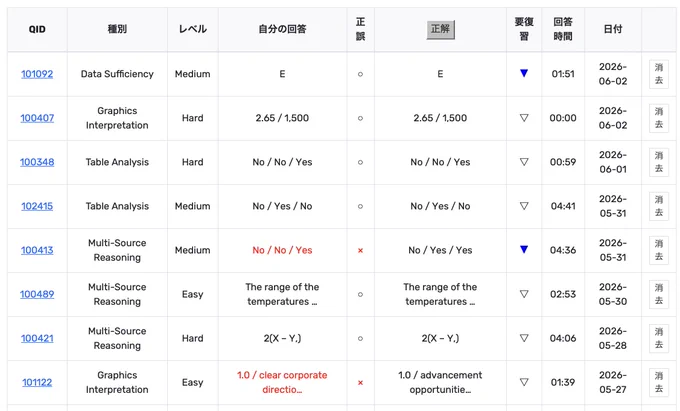
Task: Mark question 100348 for review
Action: click(524, 162)
